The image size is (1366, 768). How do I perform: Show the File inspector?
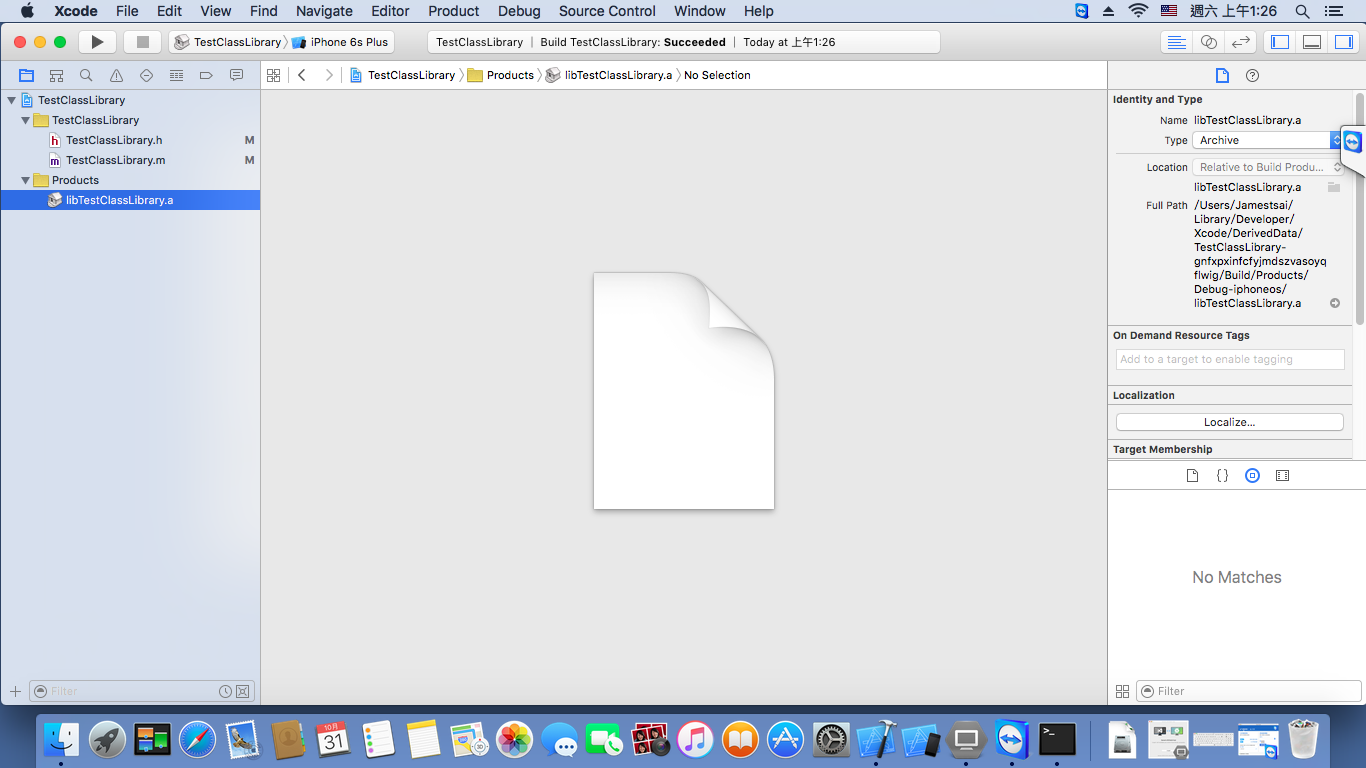[x=1222, y=75]
